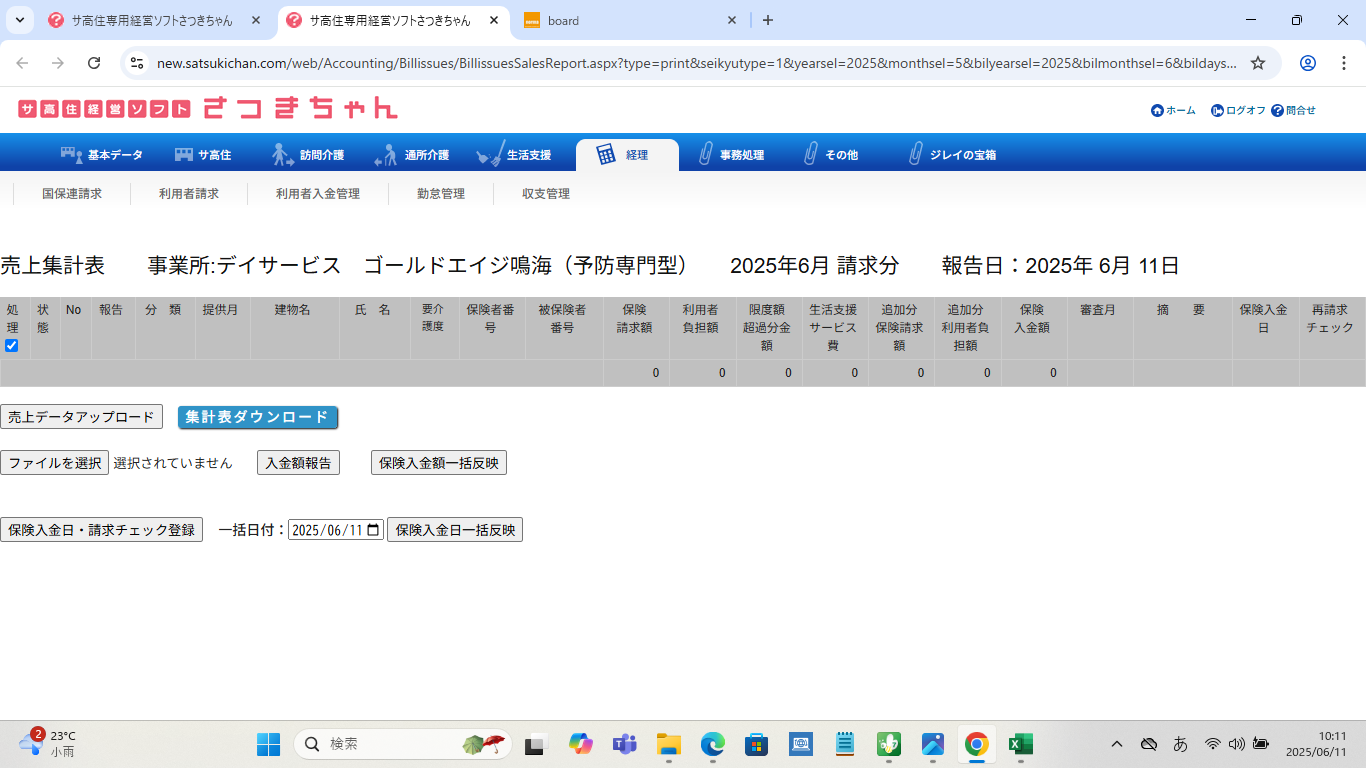Open calendar picker in 一括日付 field
The height and width of the screenshot is (768, 1366).
373,530
